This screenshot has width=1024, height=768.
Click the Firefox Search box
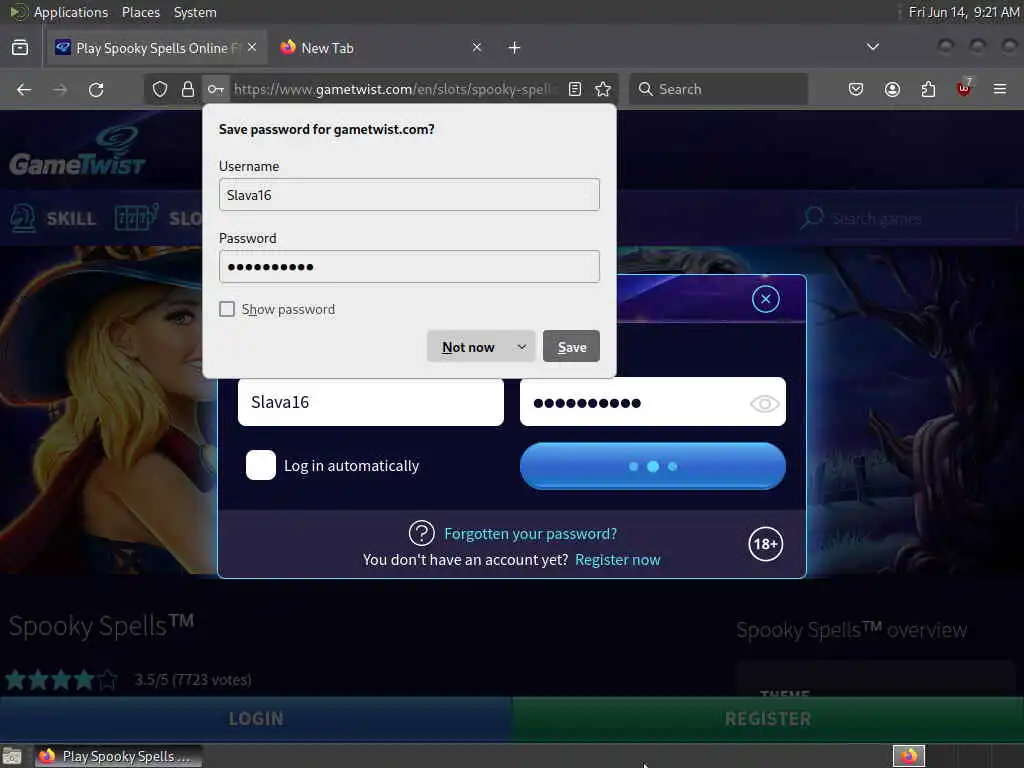(718, 89)
